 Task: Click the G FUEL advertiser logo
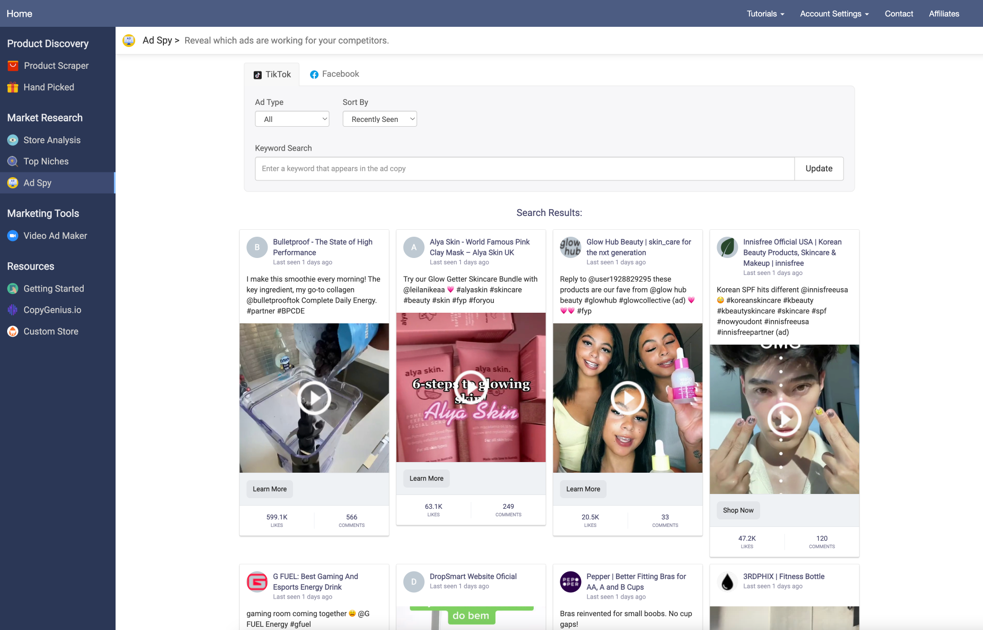point(257,582)
